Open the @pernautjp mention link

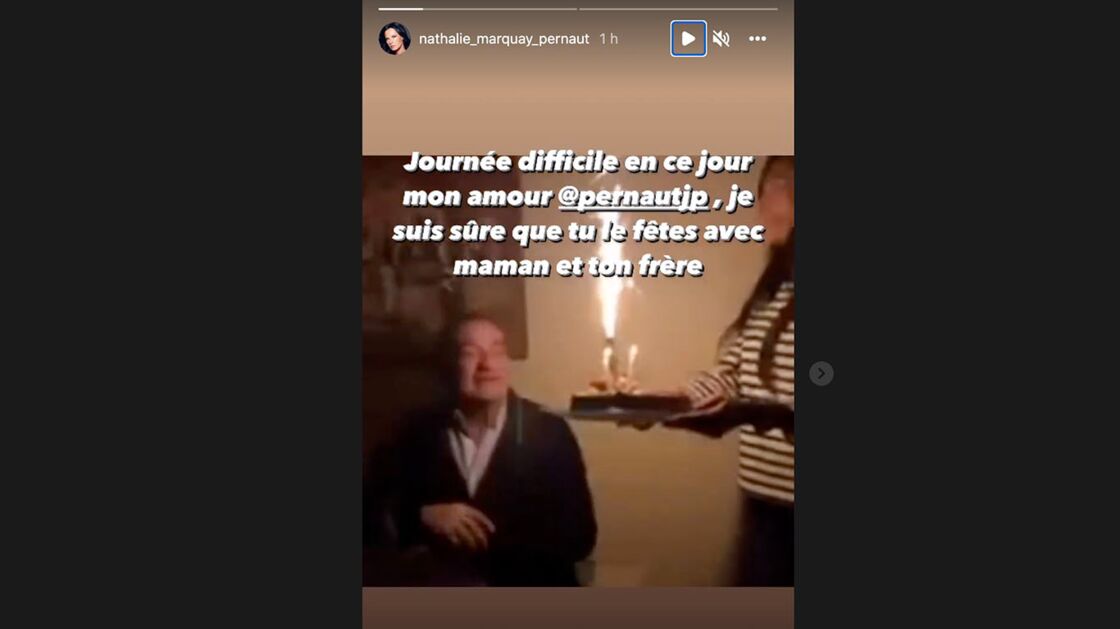(633, 196)
